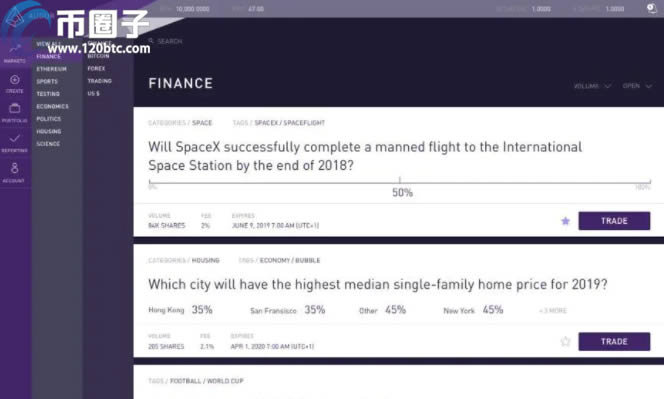Unfavorite the SpaceX market star
This screenshot has width=669, height=399.
click(x=565, y=221)
